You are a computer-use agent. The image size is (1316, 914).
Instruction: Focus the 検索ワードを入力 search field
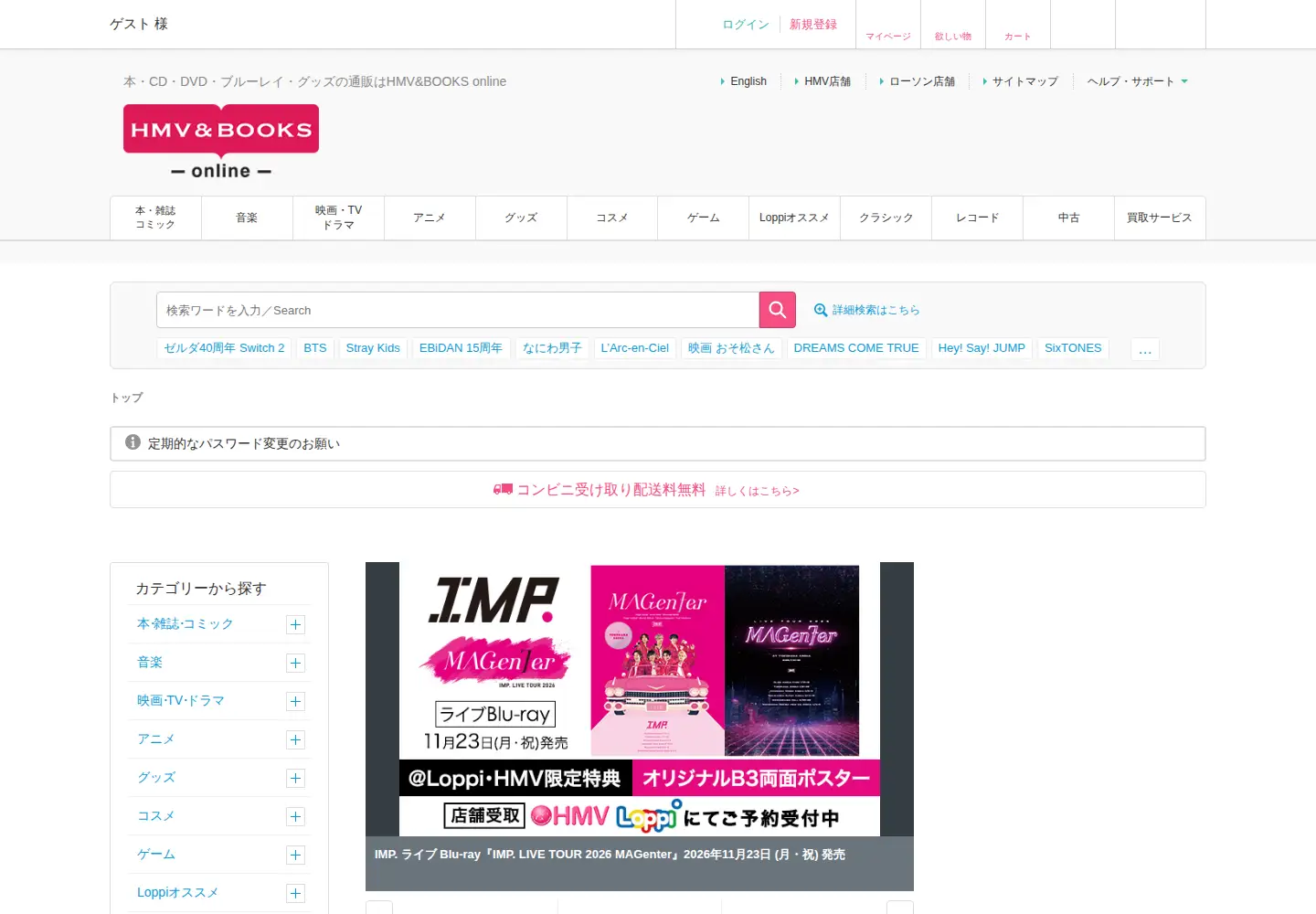[458, 310]
